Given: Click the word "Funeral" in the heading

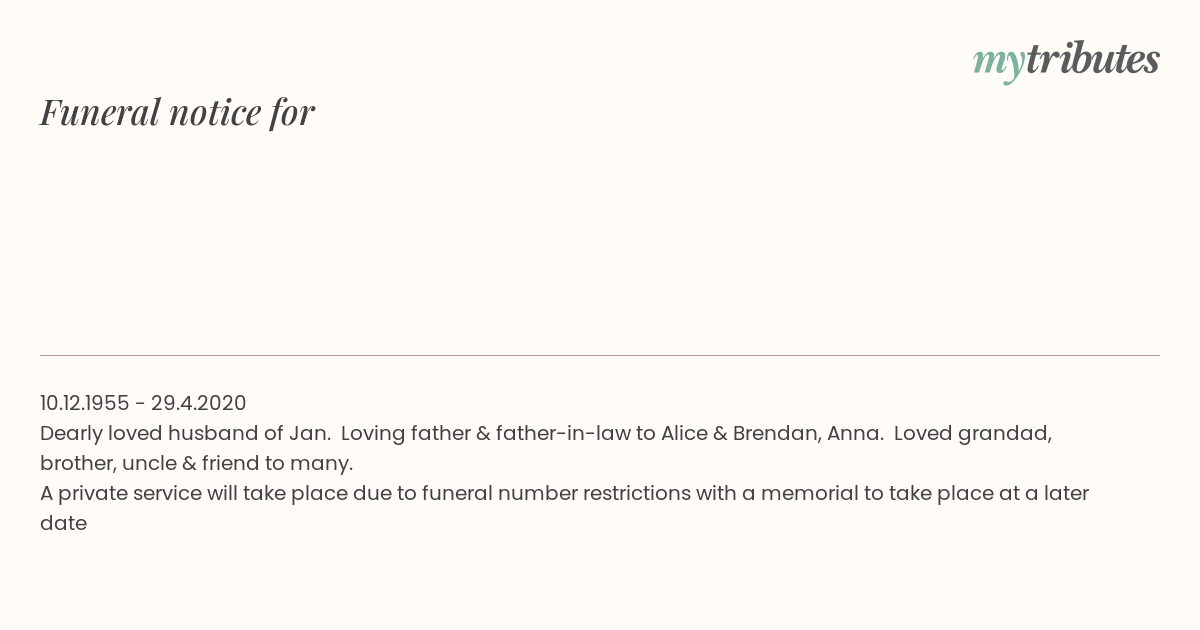Looking at the screenshot, I should coord(100,112).
